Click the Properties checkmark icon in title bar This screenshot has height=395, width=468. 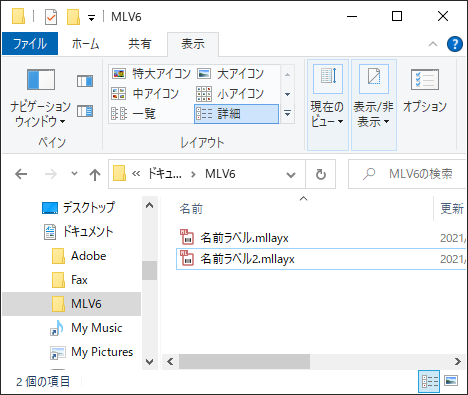coord(51,17)
